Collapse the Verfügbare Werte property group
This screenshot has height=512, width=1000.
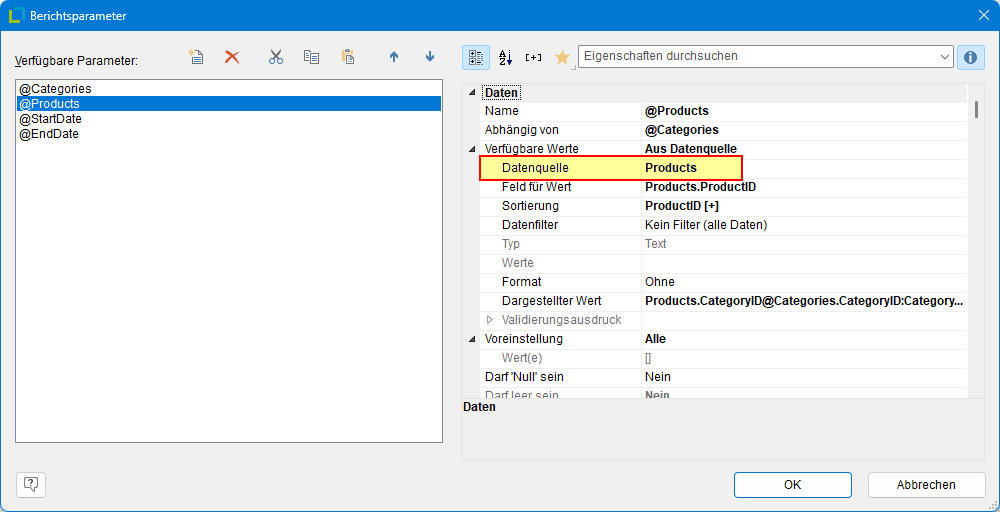[x=472, y=149]
